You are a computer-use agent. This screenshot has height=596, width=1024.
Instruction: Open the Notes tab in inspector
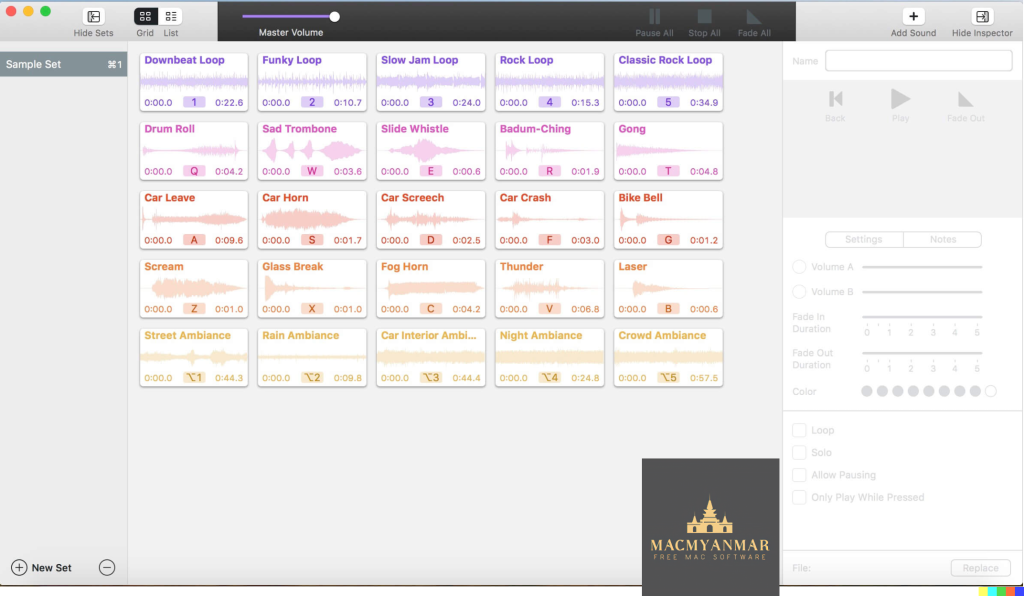click(942, 240)
